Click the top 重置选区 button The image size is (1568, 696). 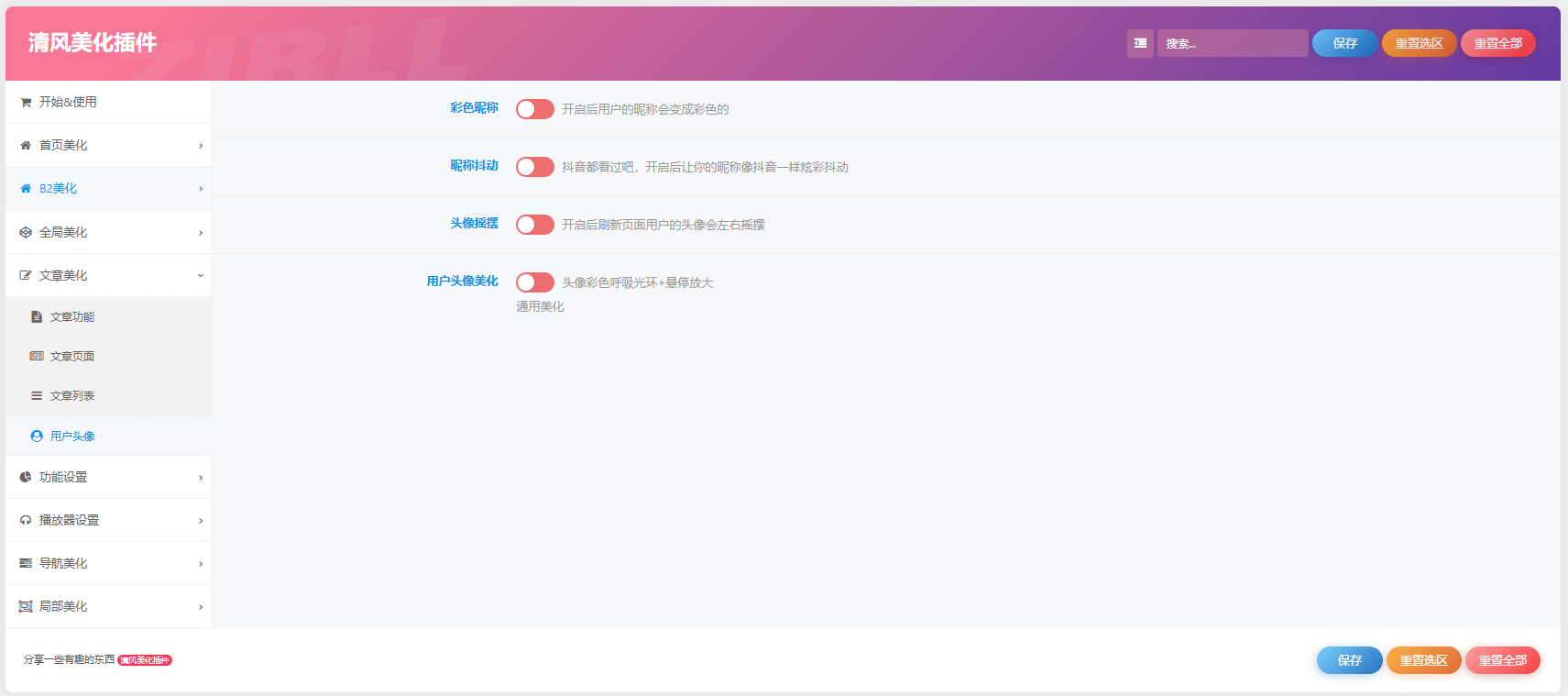pyautogui.click(x=1419, y=43)
